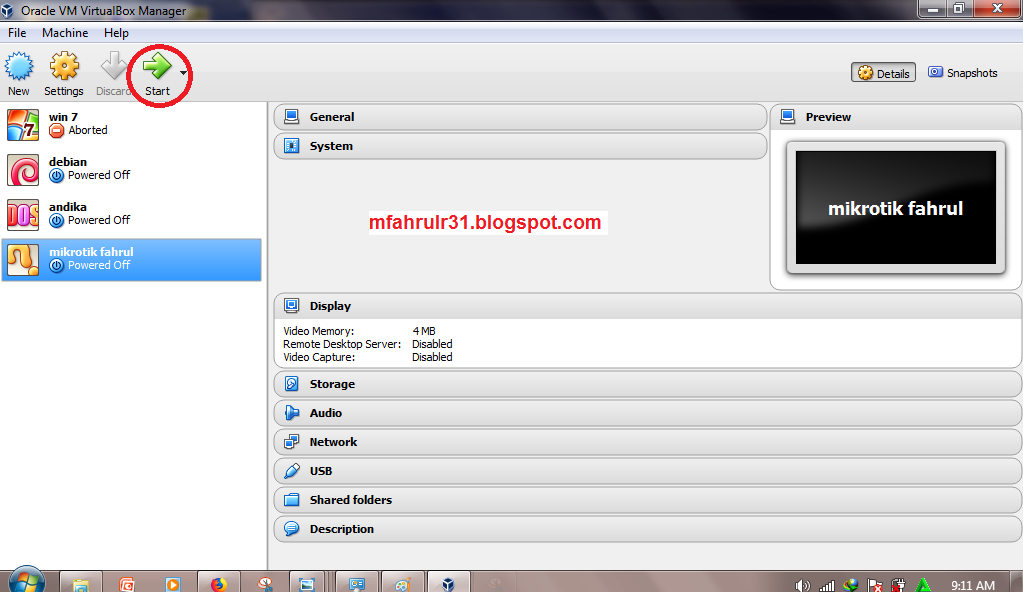Click the Shared folders section folder icon
The image size is (1023, 592).
pos(292,500)
